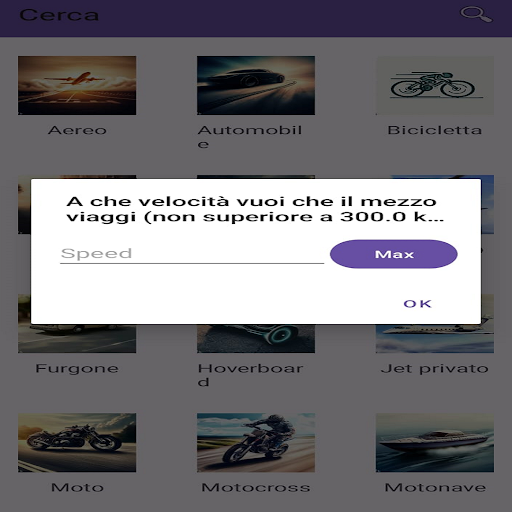The height and width of the screenshot is (512, 512).
Task: Tap the search magnifier icon
Action: (x=476, y=15)
